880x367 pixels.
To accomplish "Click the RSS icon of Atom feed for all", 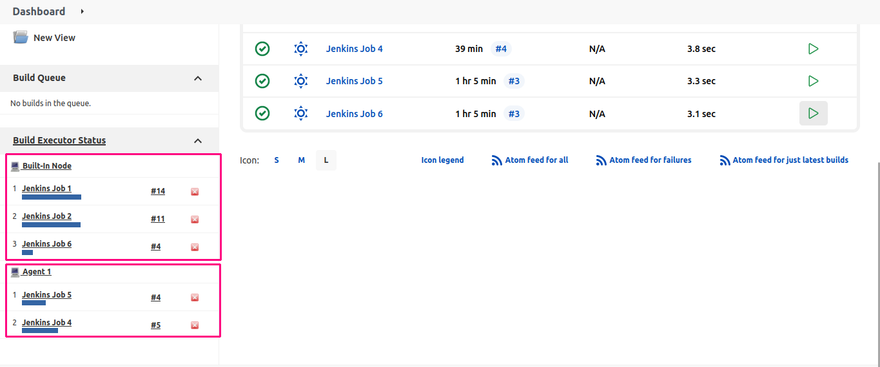I will click(x=497, y=160).
